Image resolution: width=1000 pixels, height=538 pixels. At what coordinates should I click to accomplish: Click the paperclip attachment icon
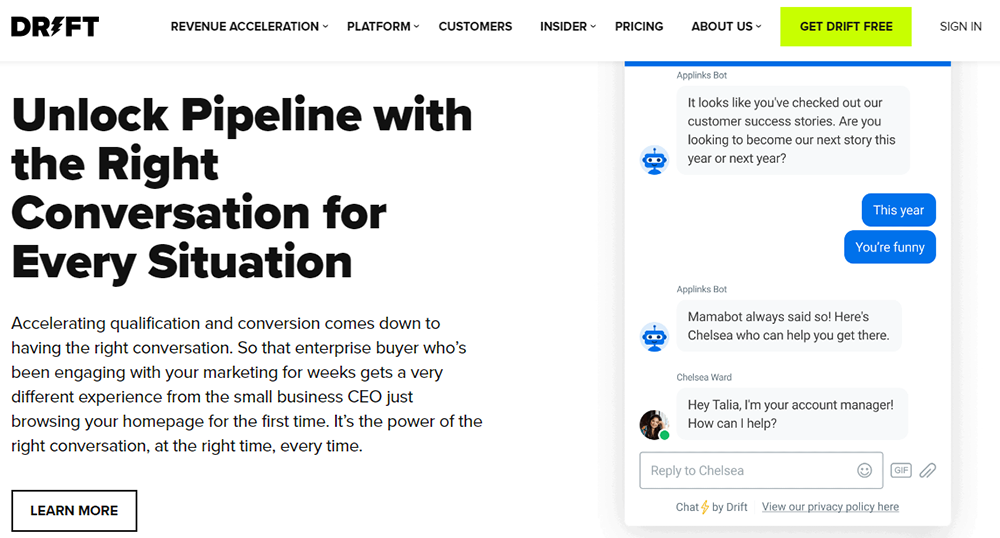[x=928, y=470]
